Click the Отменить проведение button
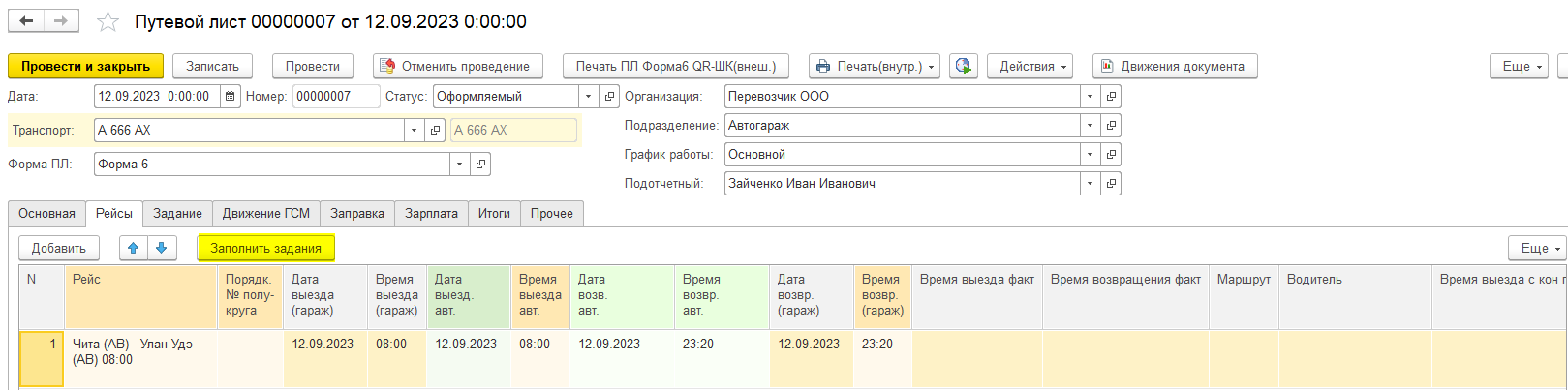Image resolution: width=1568 pixels, height=390 pixels. pos(457,66)
